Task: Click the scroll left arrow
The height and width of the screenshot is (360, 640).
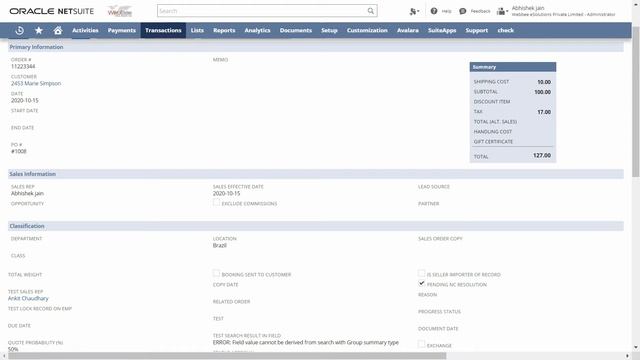Action: 4,356
